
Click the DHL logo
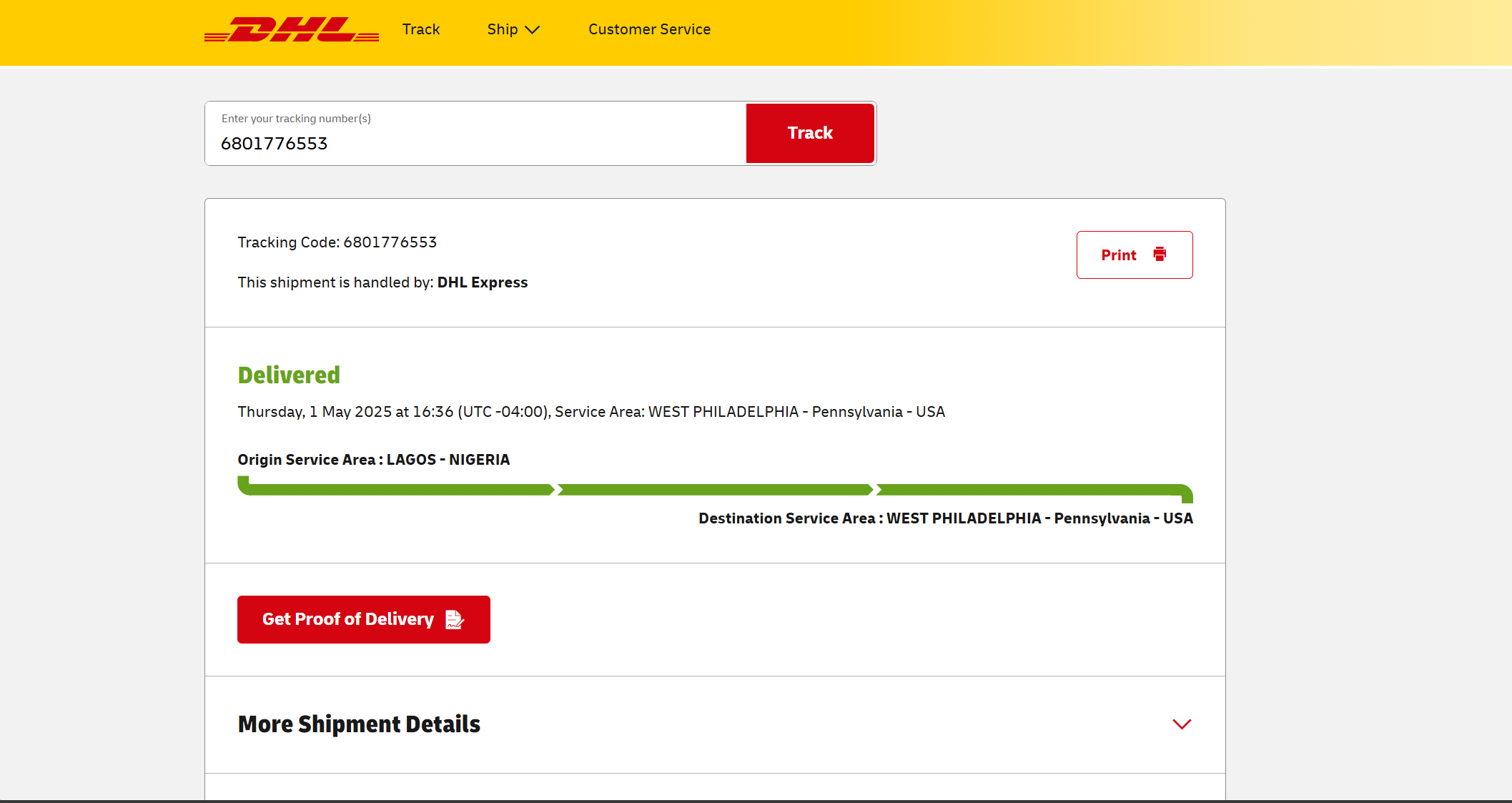coord(292,29)
